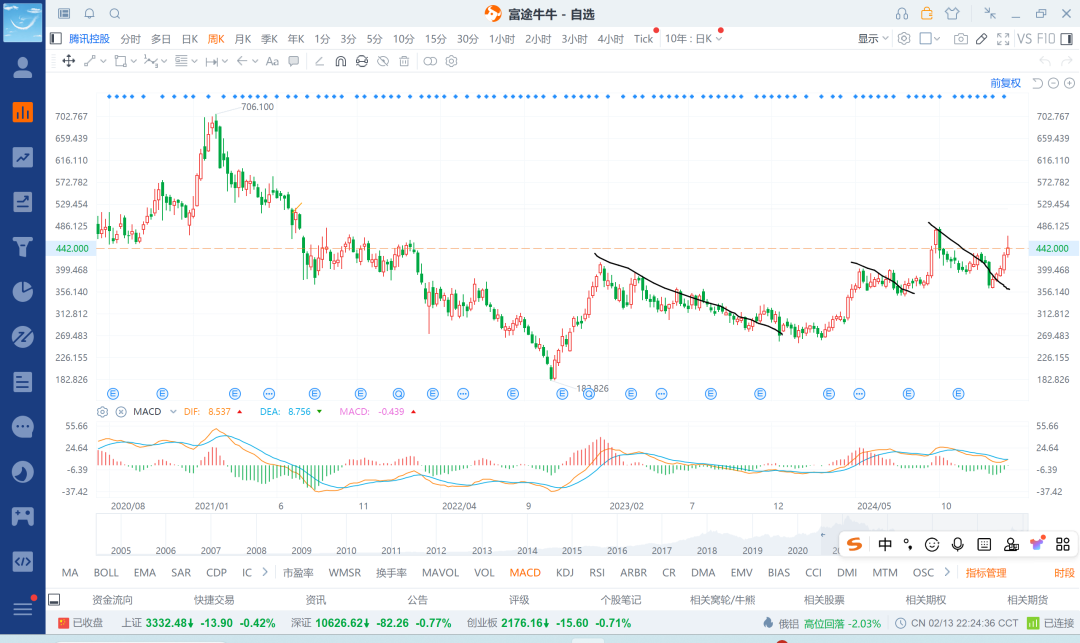
Task: Toggle the bottom panel collapse icon beside 资金流向
Action: pyautogui.click(x=54, y=600)
